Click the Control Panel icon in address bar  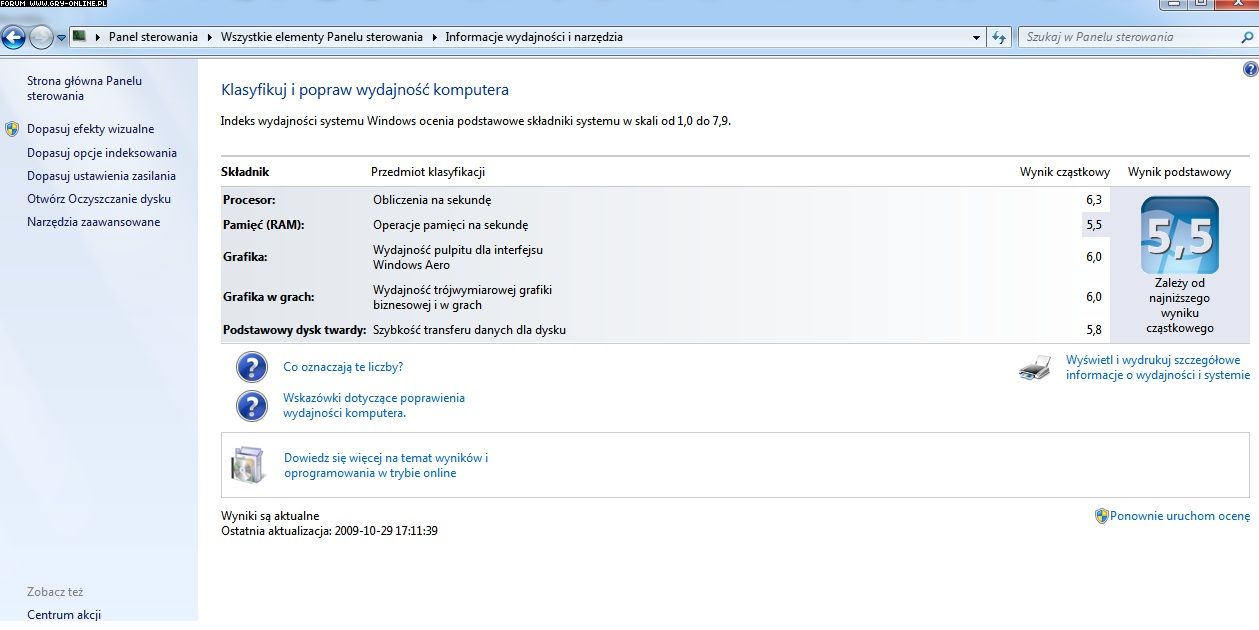(x=79, y=37)
